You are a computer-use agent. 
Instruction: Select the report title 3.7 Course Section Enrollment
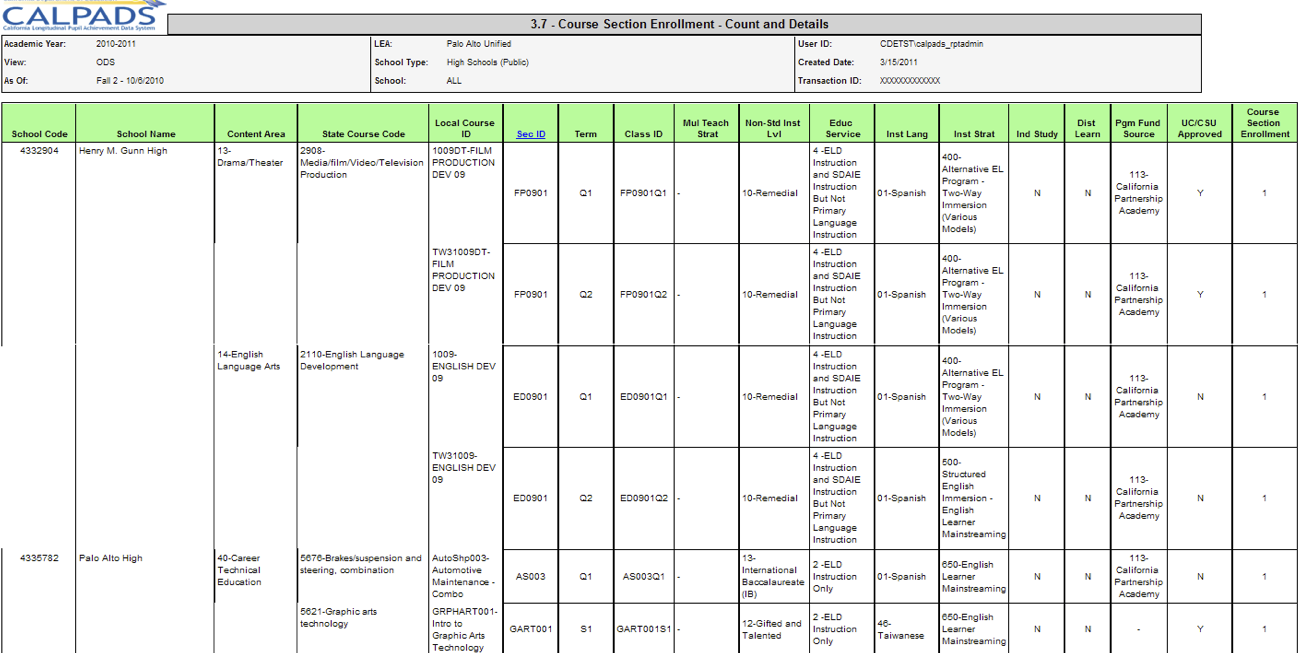click(679, 24)
